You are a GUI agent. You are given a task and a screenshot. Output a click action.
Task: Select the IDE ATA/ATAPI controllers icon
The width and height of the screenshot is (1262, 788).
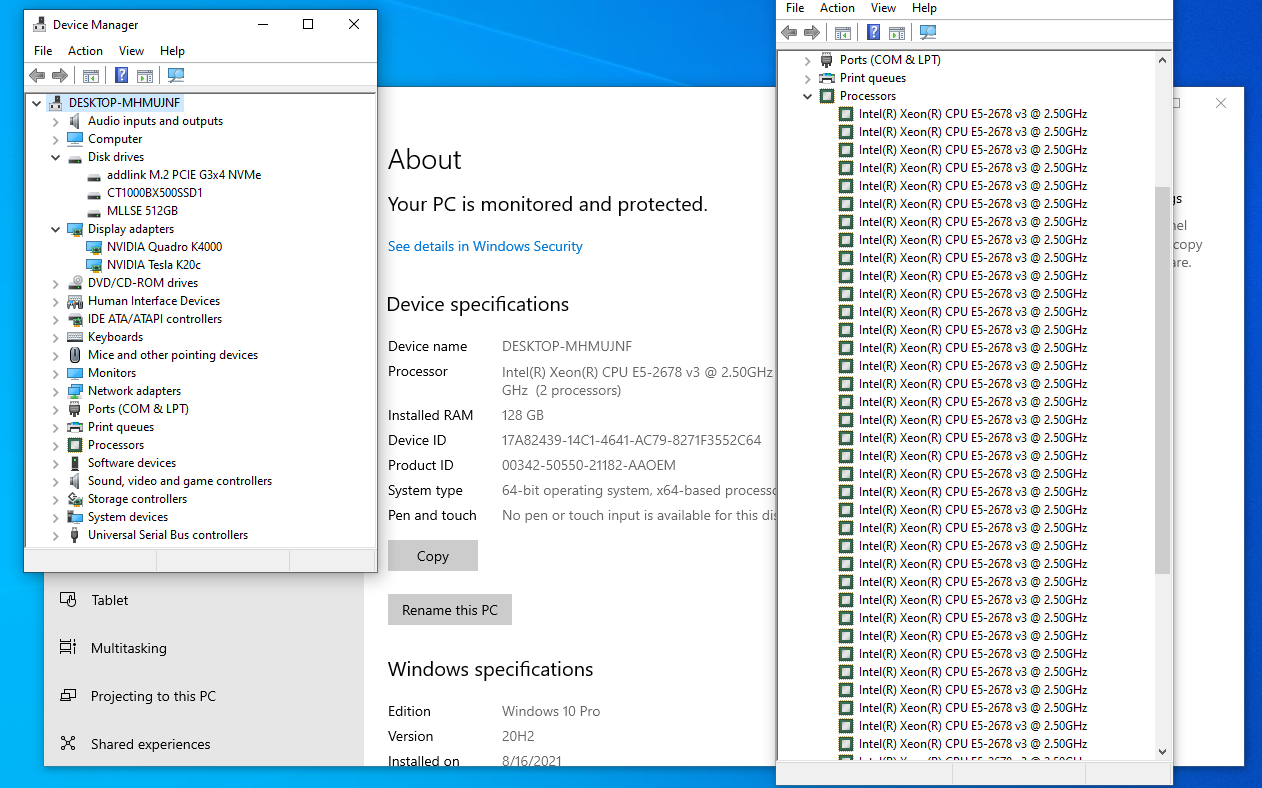coord(75,319)
